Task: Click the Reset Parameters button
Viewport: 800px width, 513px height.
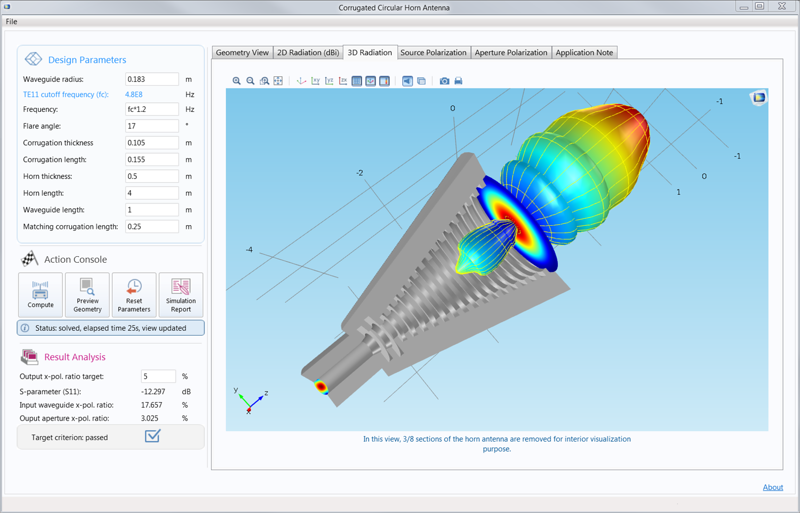Action: pyautogui.click(x=134, y=295)
